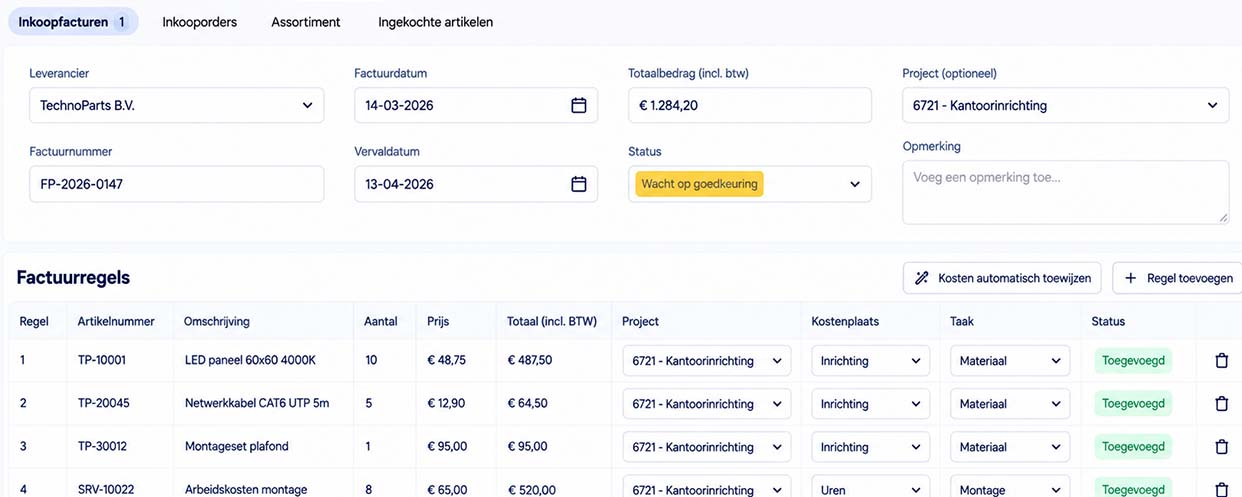Click into the Factuurnummer field FP-2026-0147
This screenshot has height=497, width=1242.
[x=177, y=184]
